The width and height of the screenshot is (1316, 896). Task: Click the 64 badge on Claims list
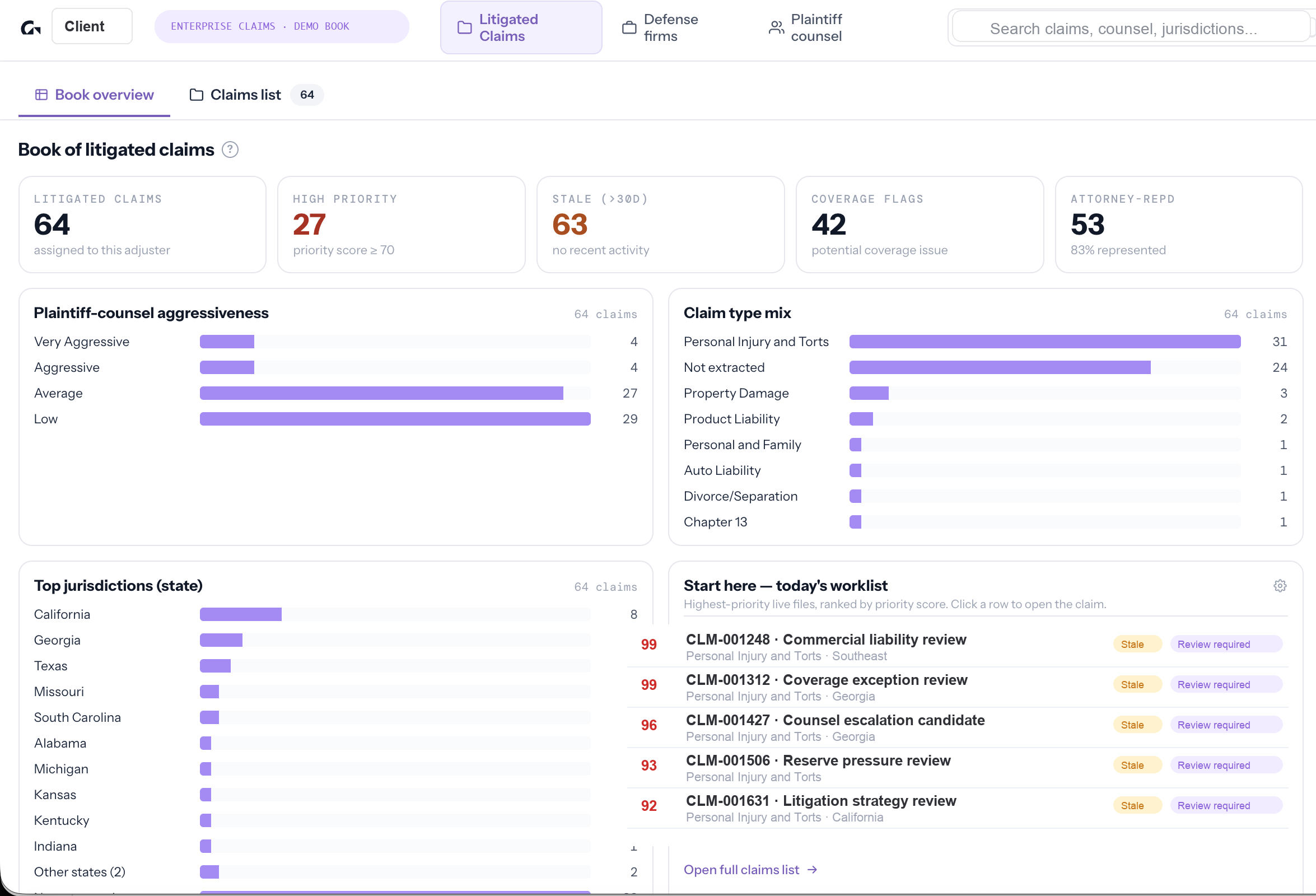pos(307,95)
